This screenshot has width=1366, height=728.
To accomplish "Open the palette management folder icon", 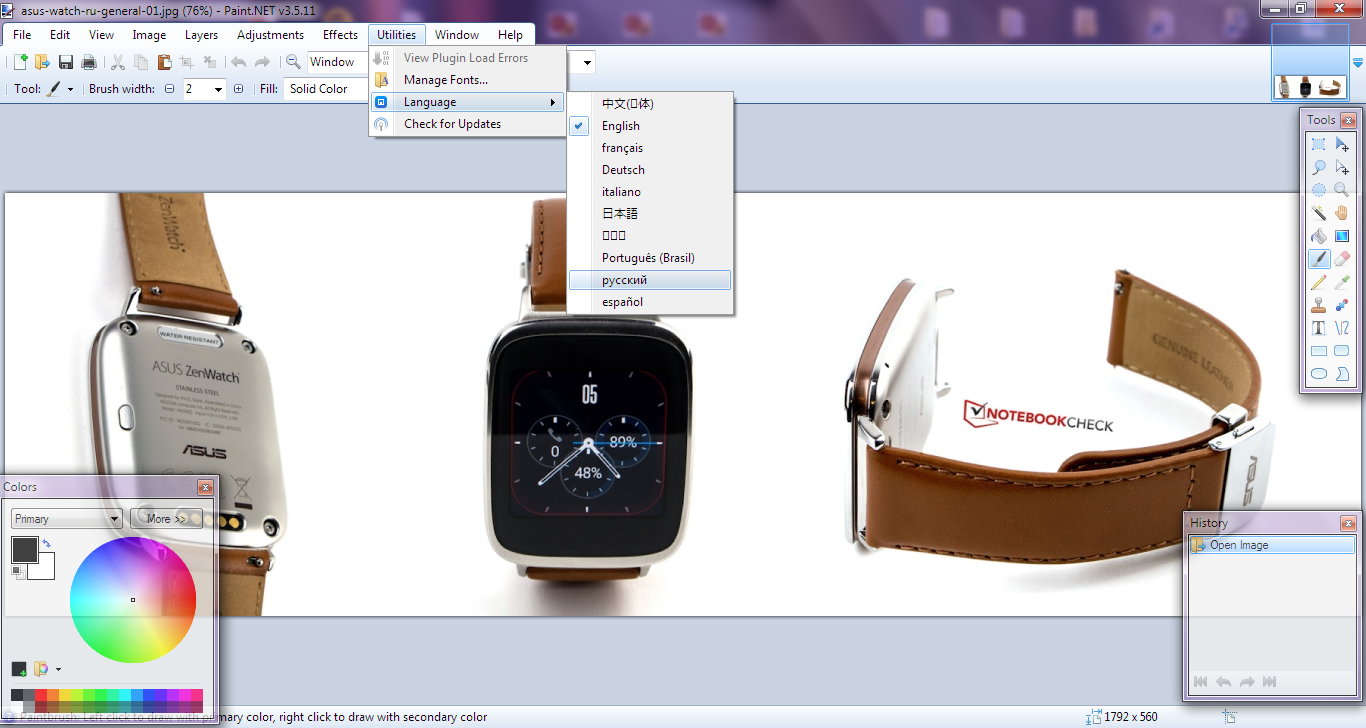I will (x=41, y=669).
